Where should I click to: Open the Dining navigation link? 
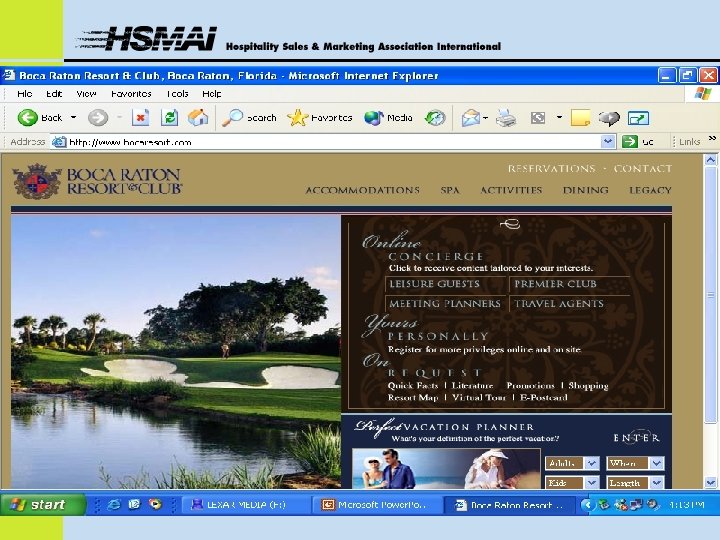(585, 190)
